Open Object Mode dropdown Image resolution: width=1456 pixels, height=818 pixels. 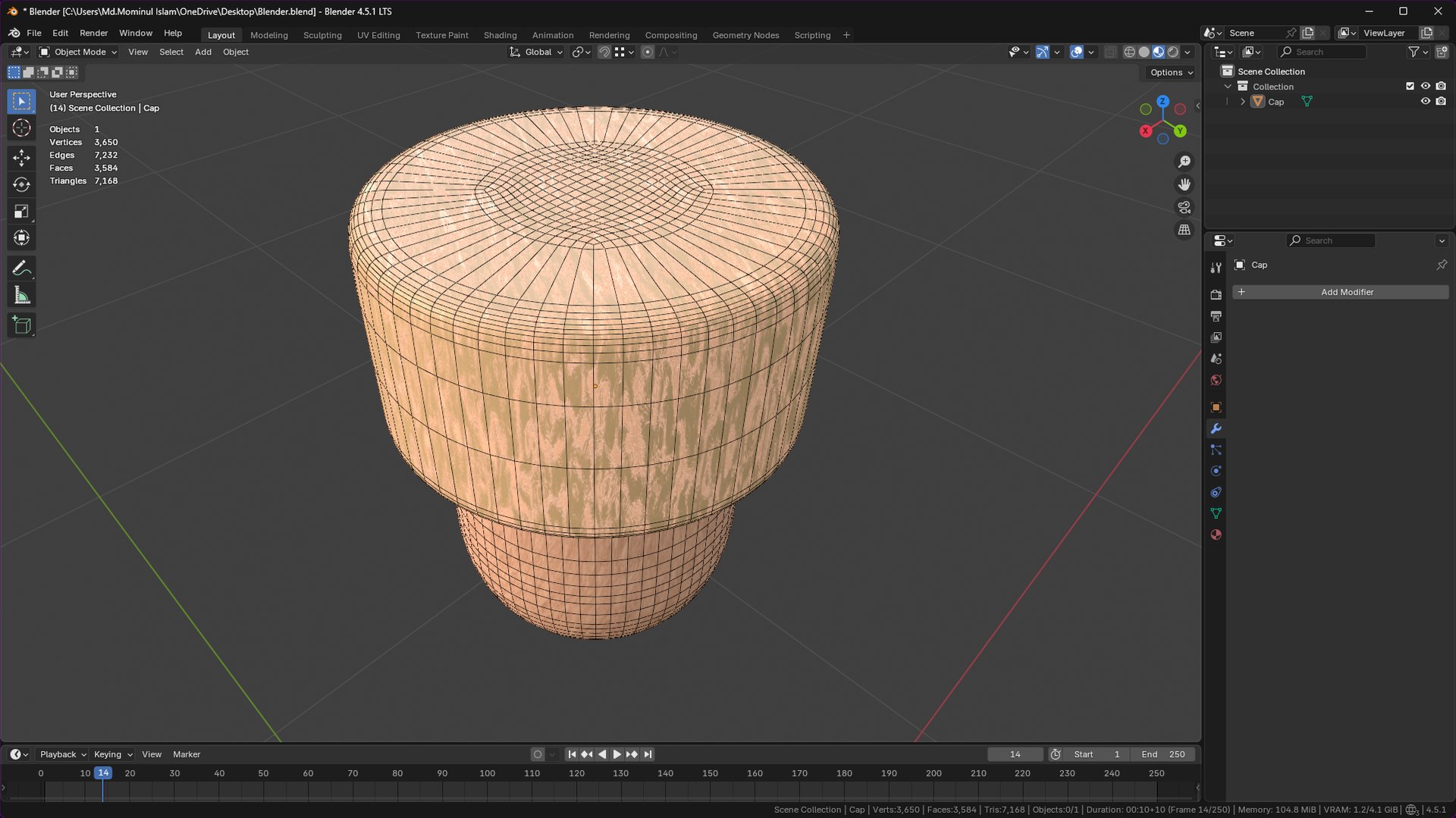78,52
